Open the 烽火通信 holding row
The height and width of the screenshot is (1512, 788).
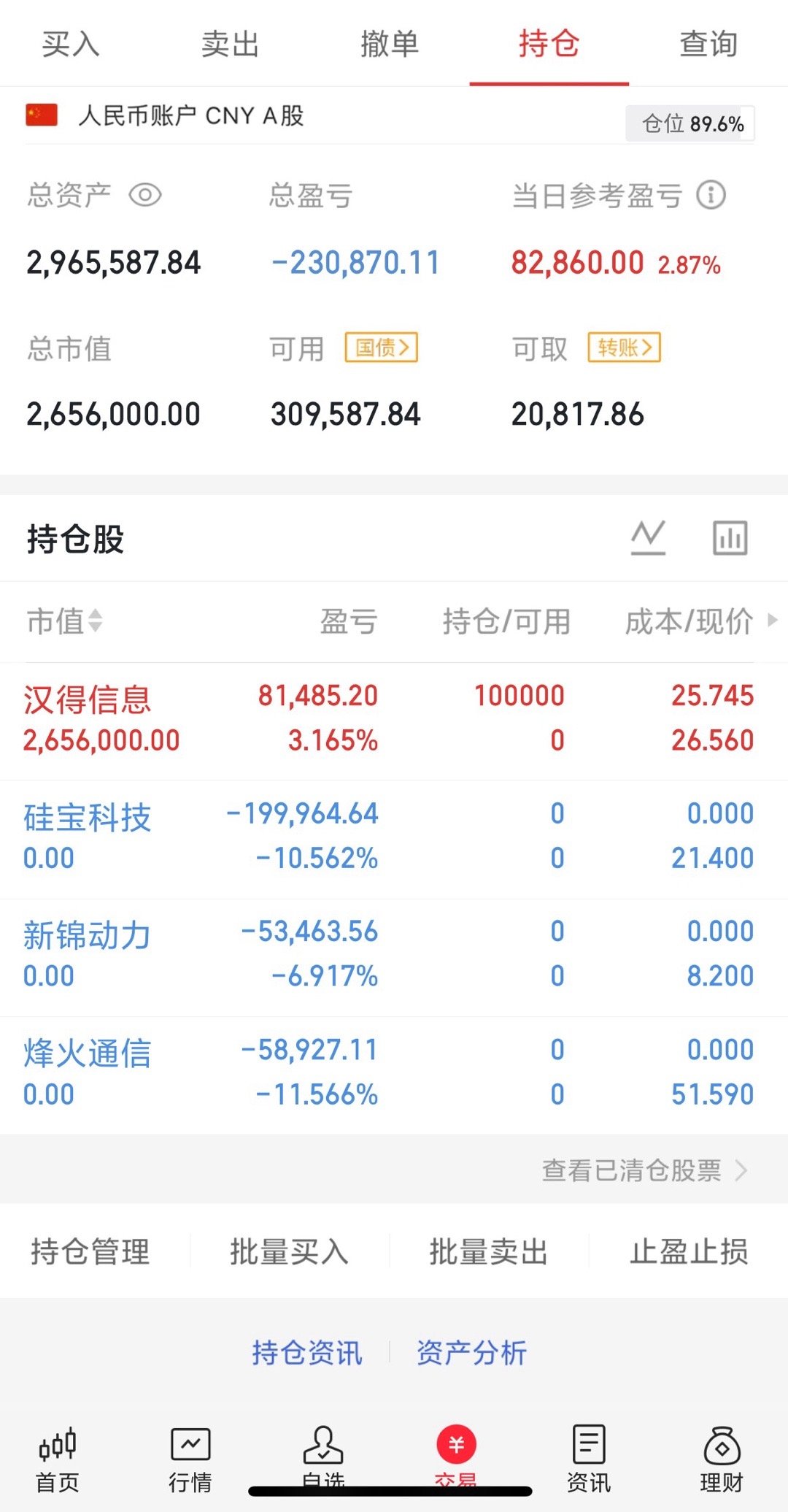point(394,1075)
